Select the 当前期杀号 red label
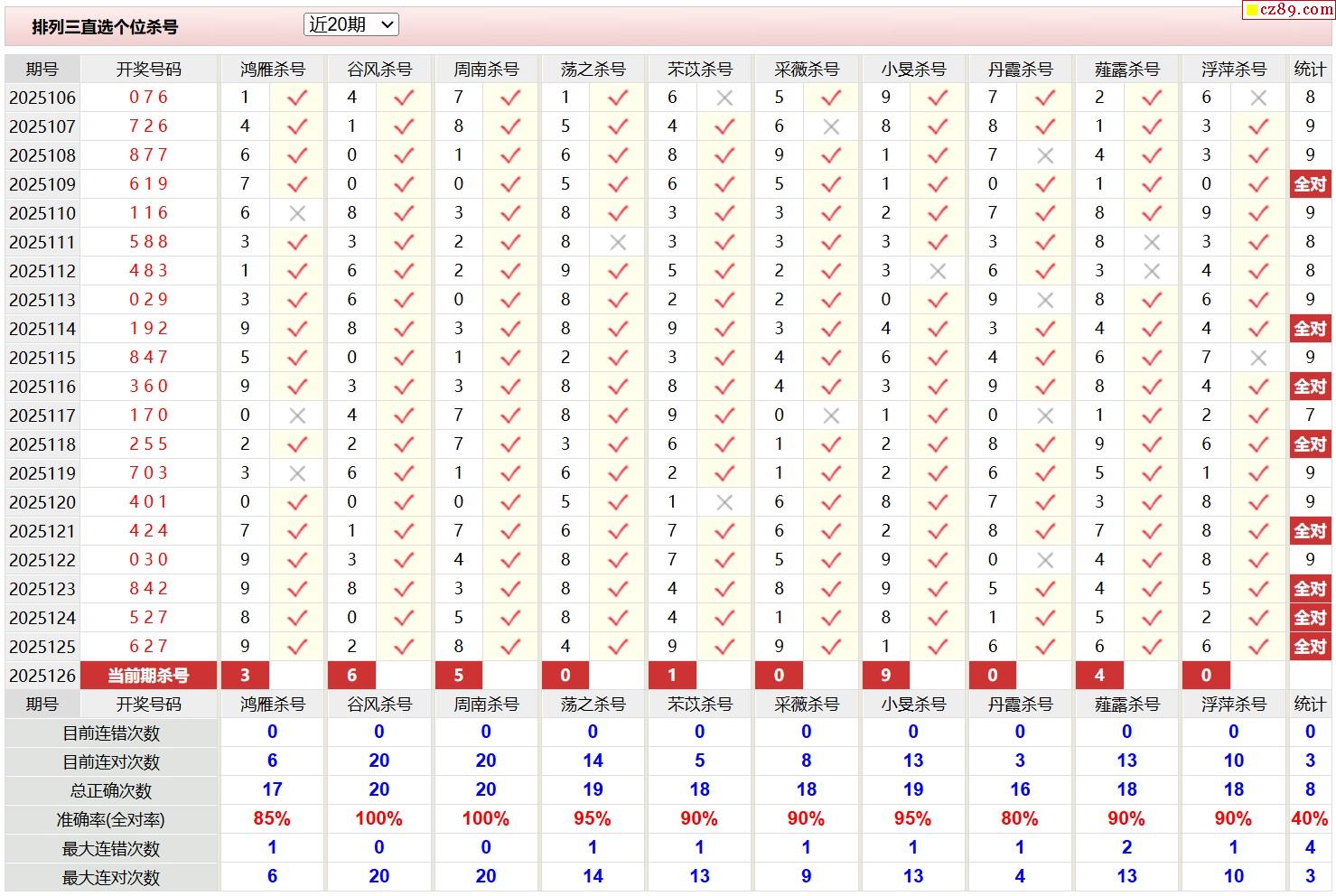 point(149,676)
